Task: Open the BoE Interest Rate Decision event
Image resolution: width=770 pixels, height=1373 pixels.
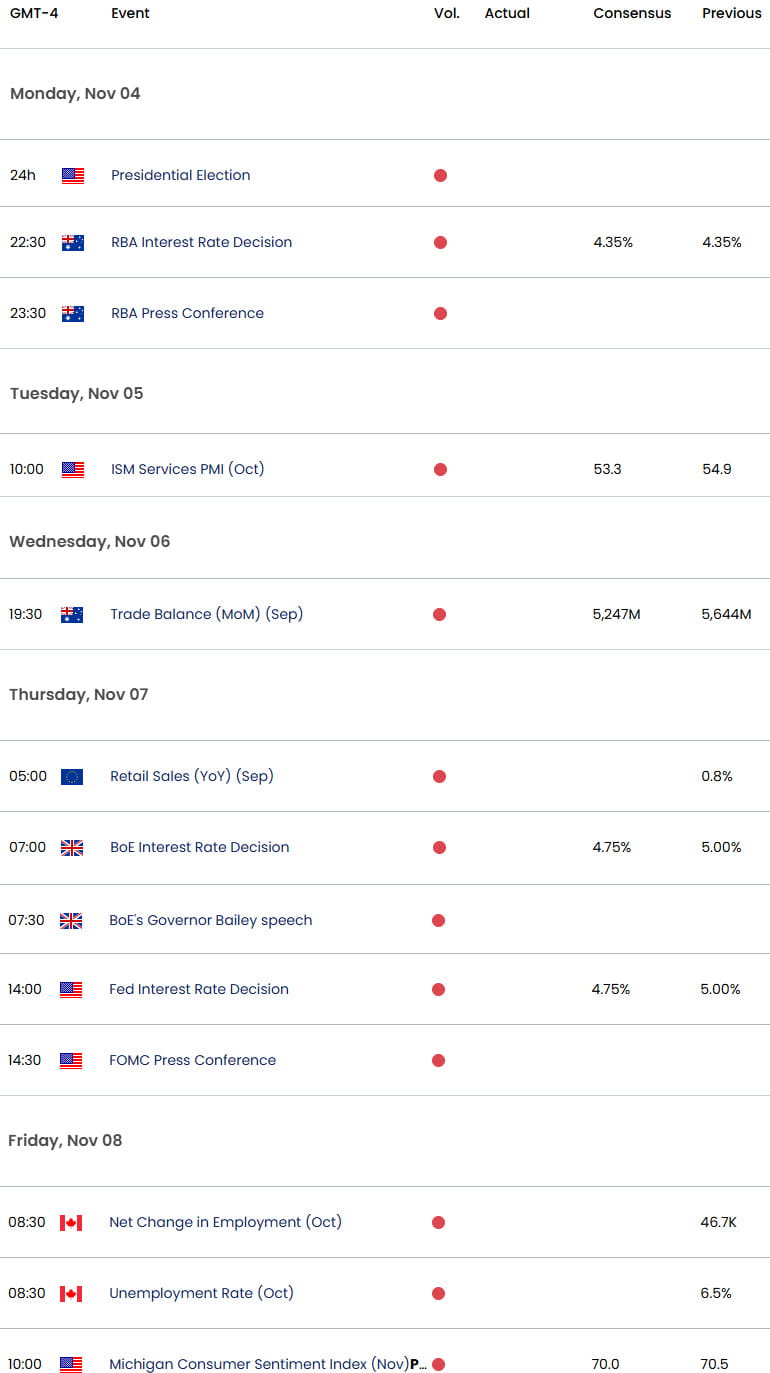Action: 200,847
